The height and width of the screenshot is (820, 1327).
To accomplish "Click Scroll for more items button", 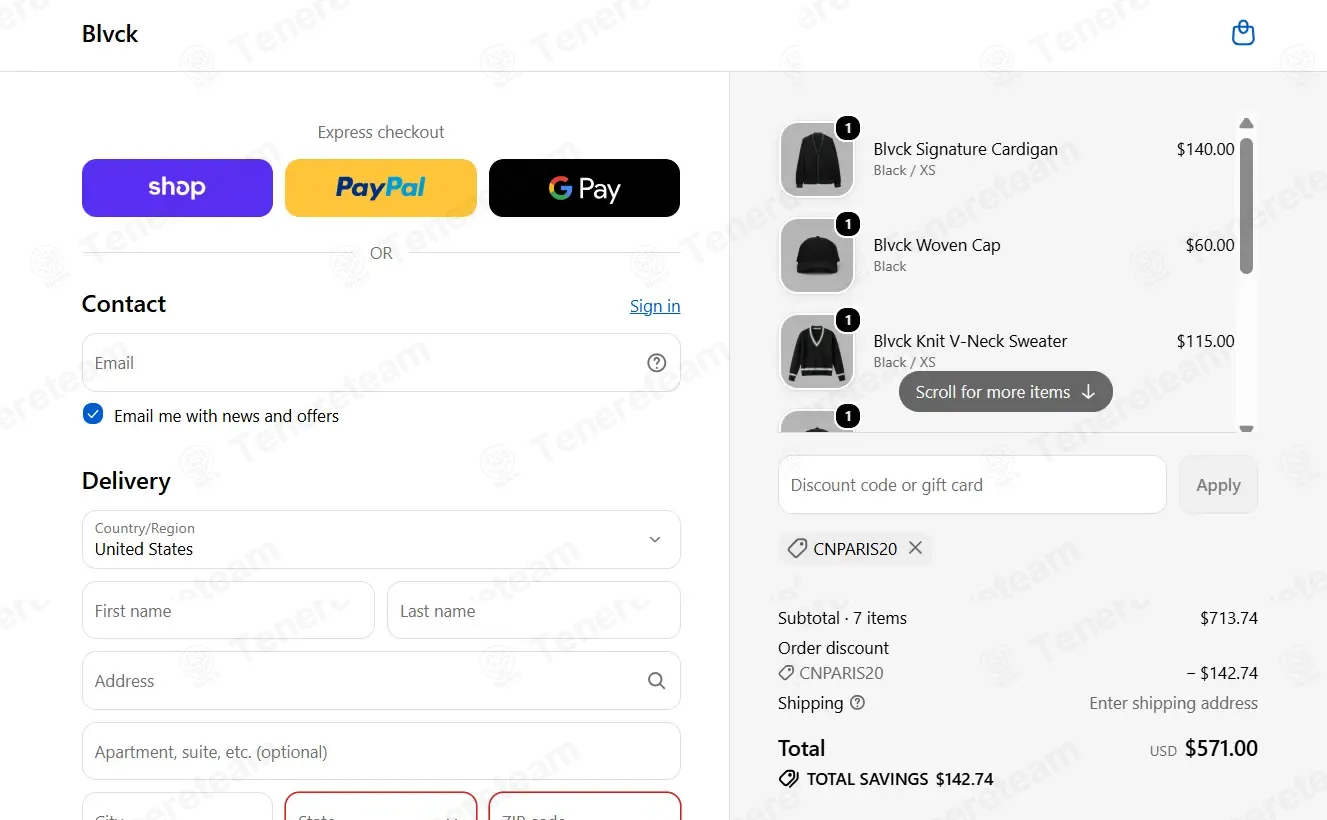I will (1006, 392).
